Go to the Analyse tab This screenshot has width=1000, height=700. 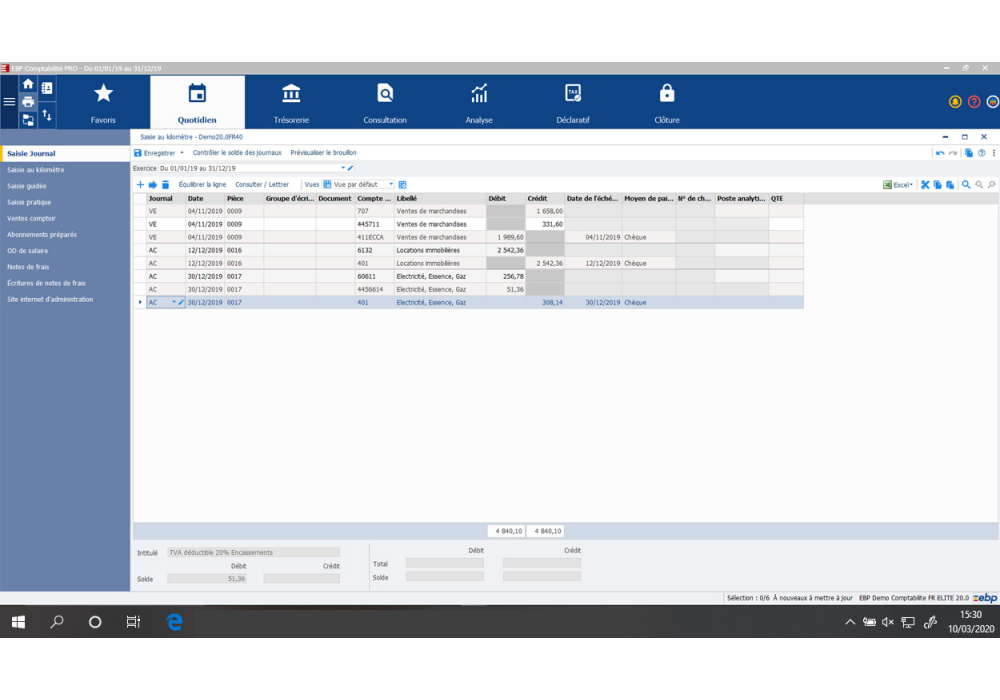tap(479, 103)
